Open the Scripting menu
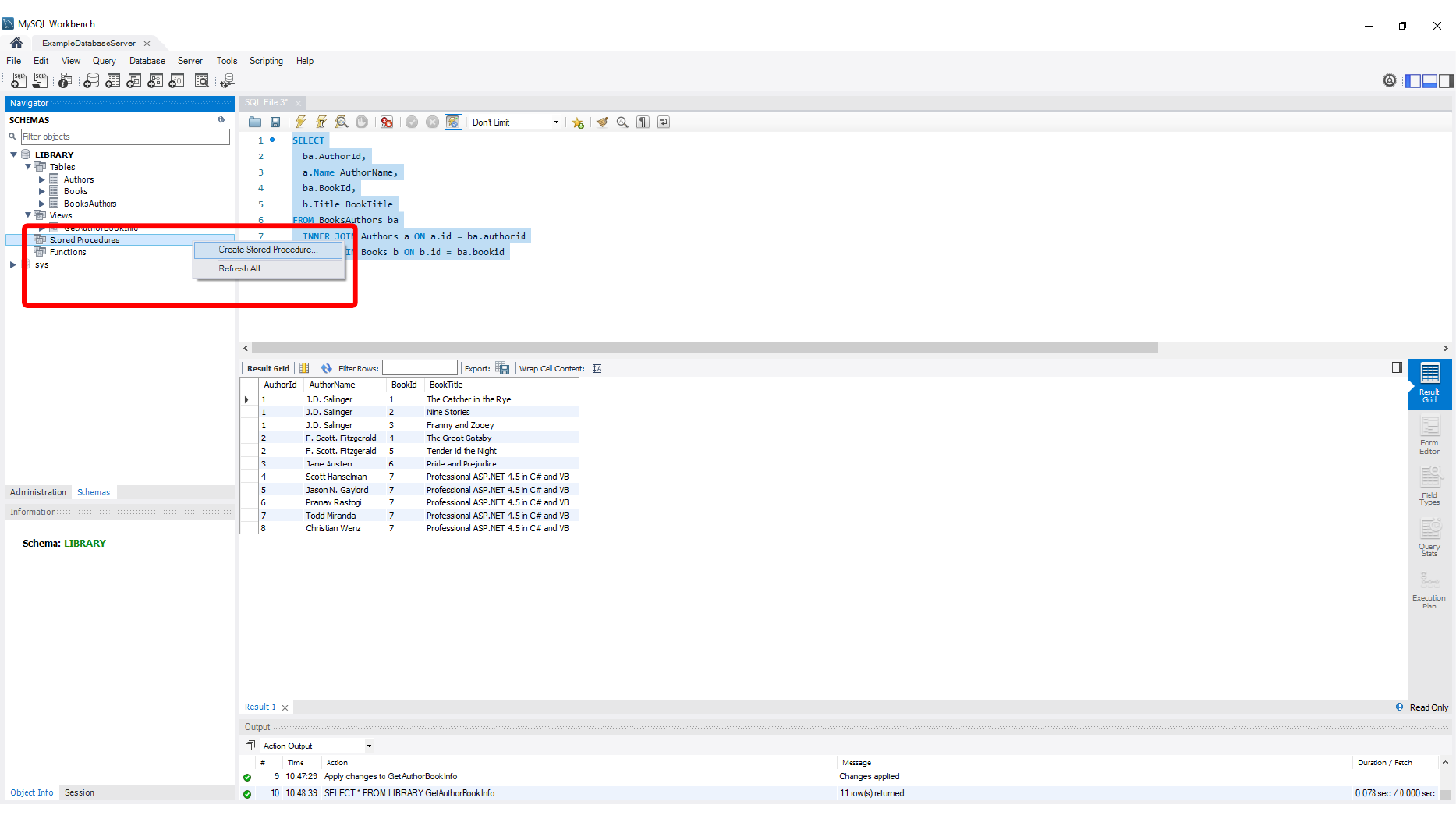 pyautogui.click(x=266, y=61)
